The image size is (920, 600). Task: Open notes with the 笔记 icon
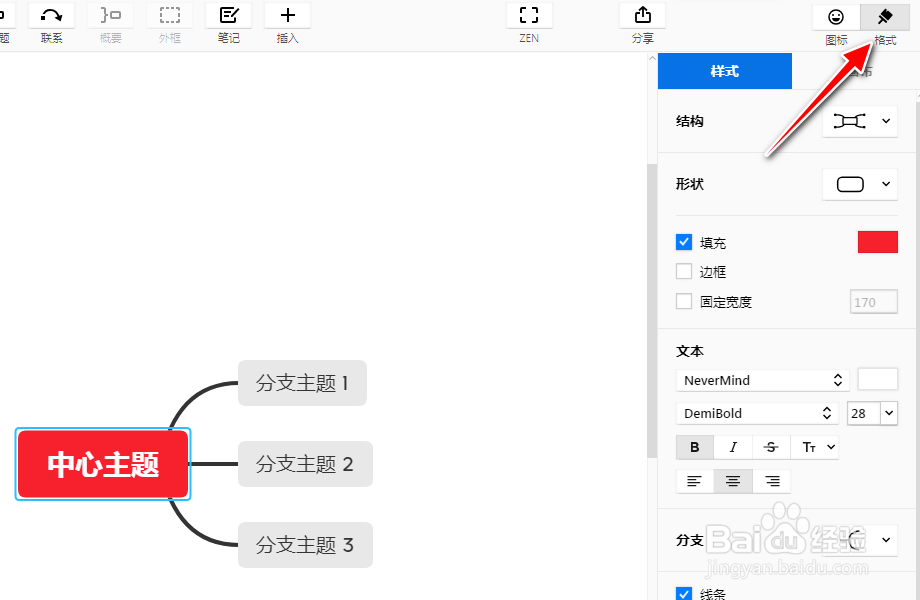tap(228, 15)
